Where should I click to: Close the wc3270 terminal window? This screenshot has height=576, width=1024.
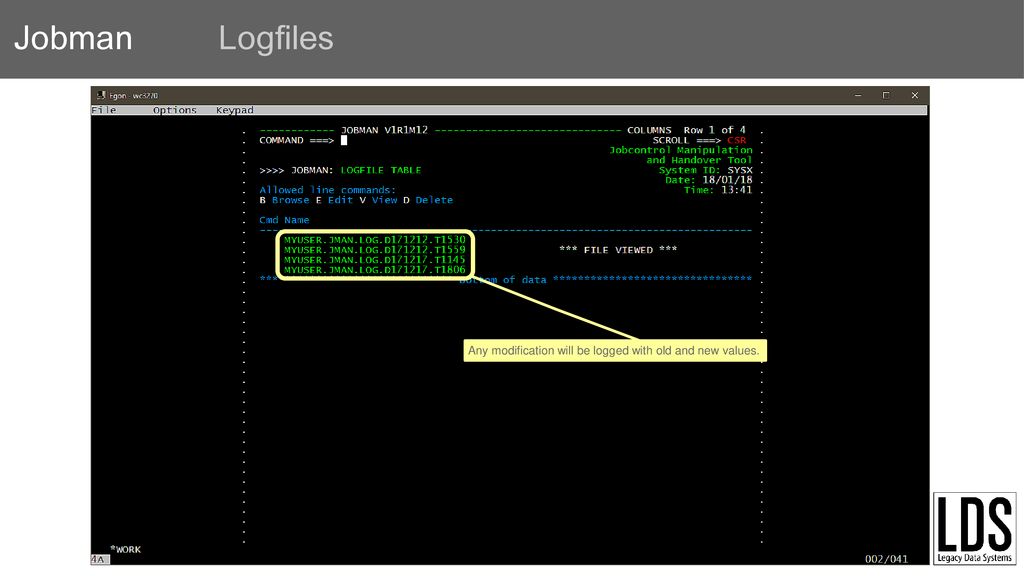914,95
